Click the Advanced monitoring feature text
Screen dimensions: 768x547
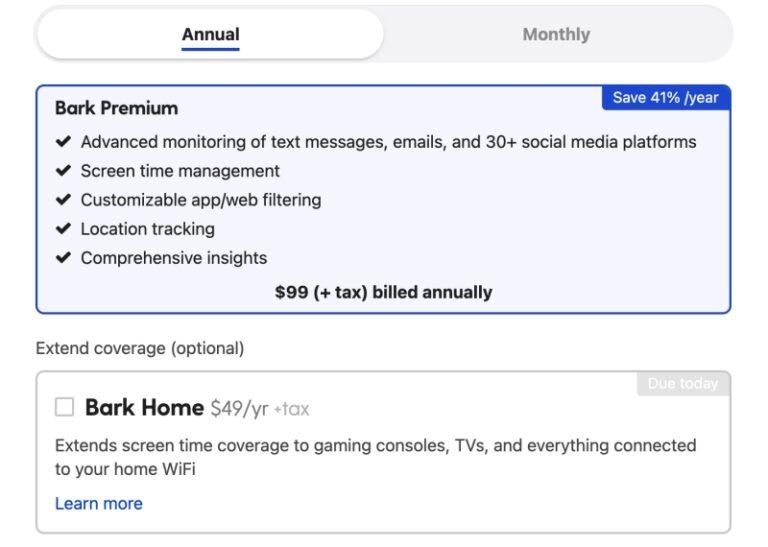[x=388, y=142]
